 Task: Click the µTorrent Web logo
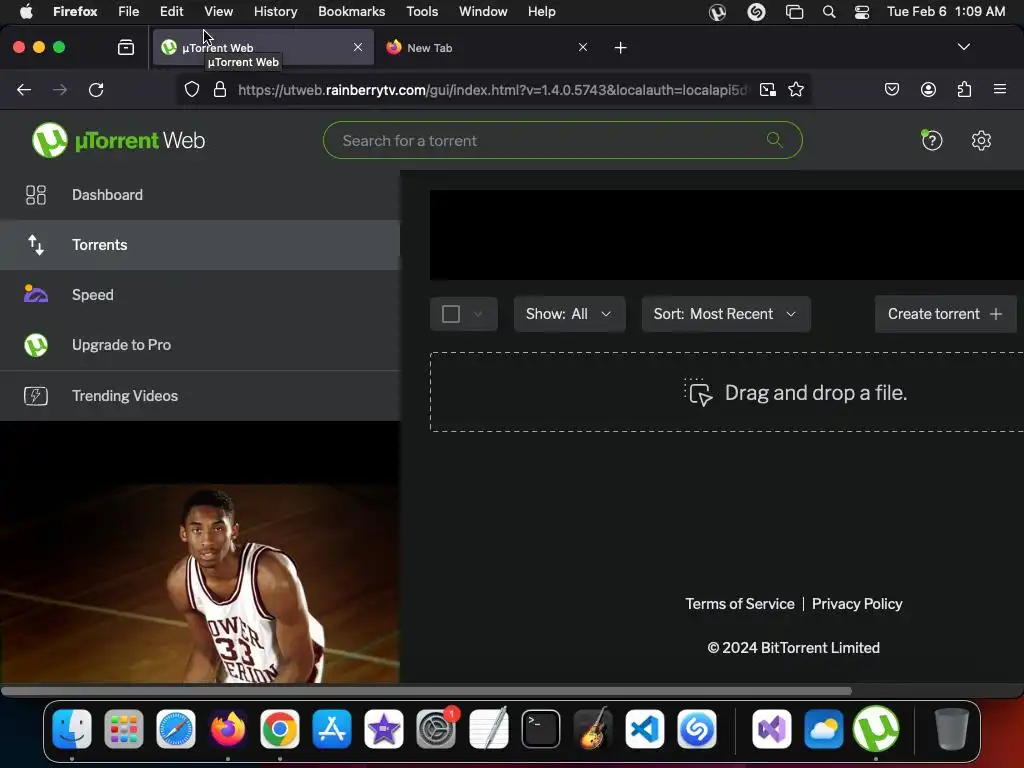[x=118, y=140]
